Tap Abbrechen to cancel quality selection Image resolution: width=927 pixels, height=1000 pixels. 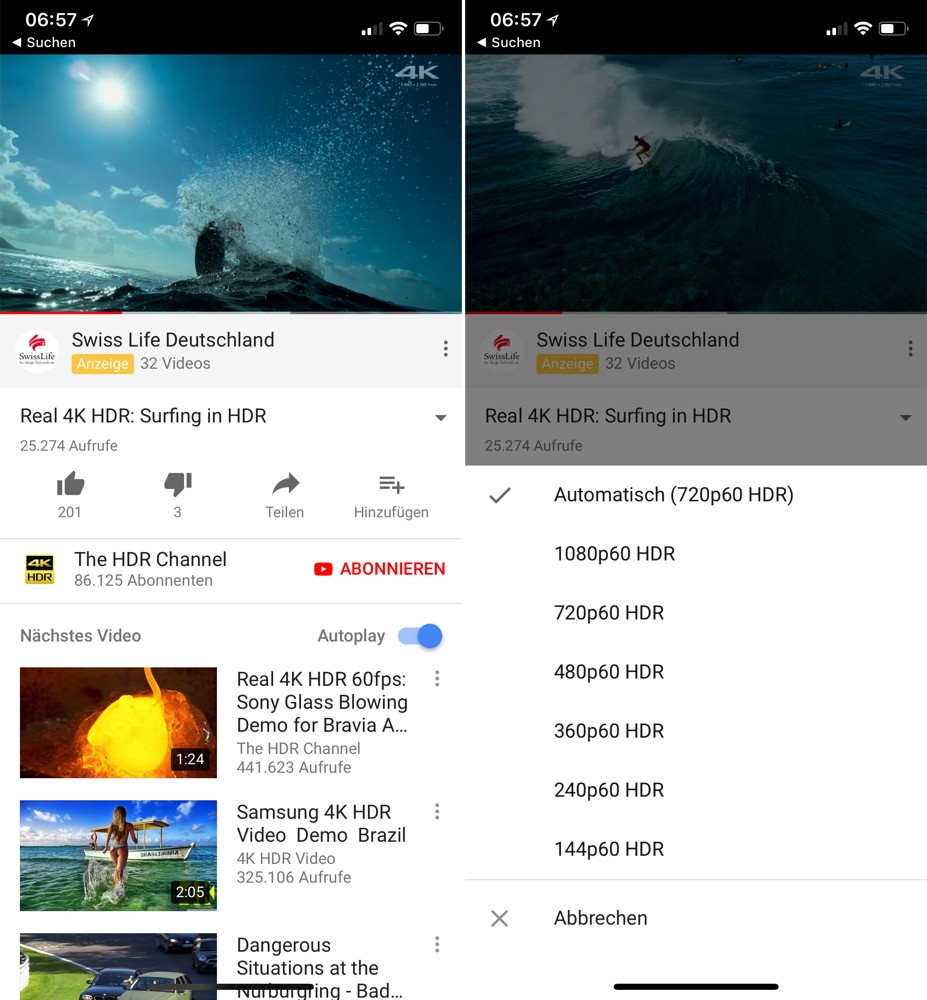click(x=600, y=918)
